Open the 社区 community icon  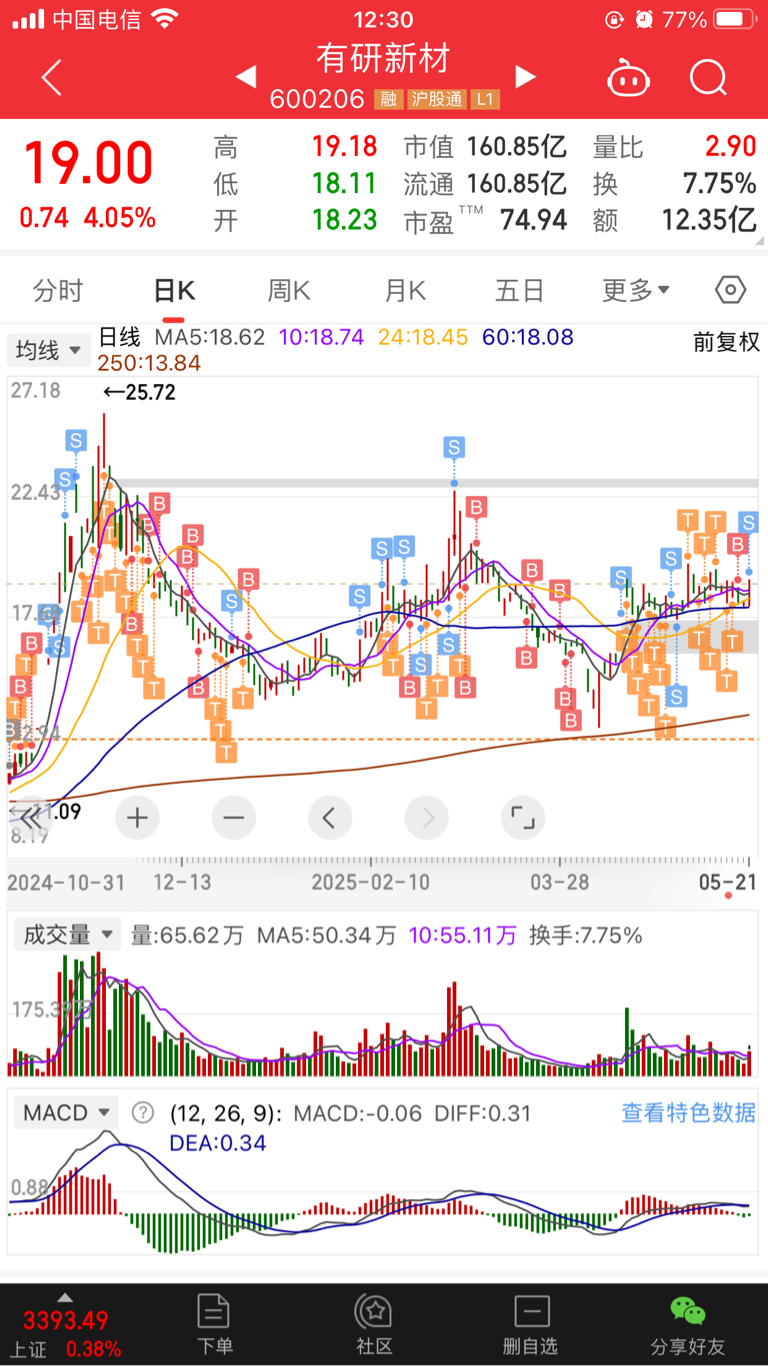click(x=373, y=1310)
